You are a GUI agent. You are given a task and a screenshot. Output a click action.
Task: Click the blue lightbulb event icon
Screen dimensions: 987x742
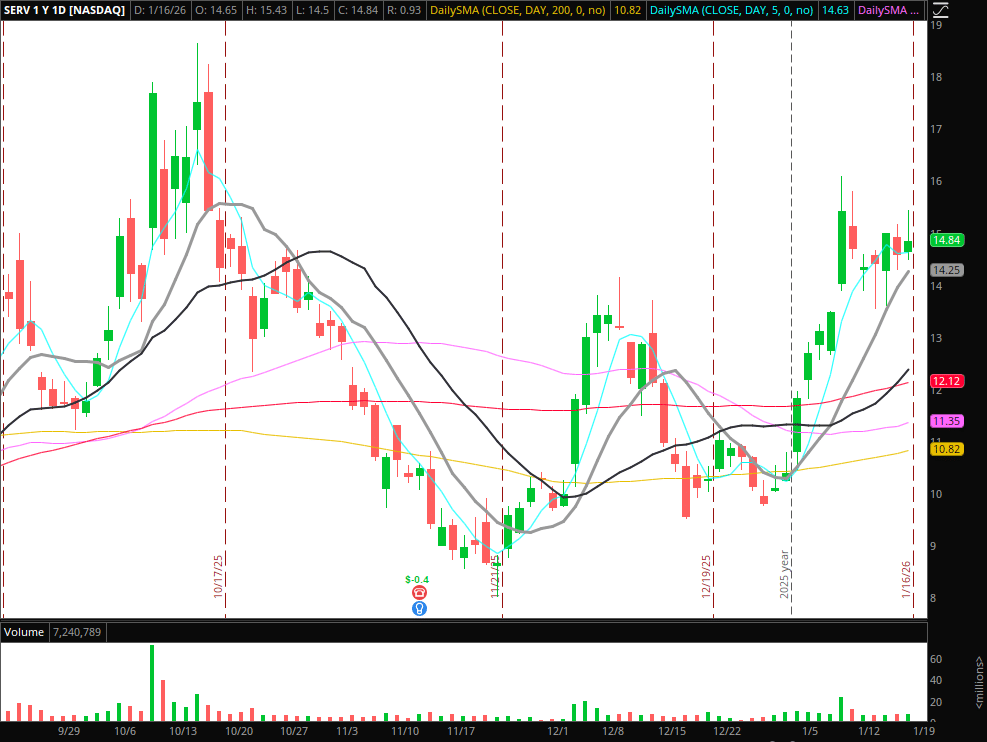(x=419, y=608)
